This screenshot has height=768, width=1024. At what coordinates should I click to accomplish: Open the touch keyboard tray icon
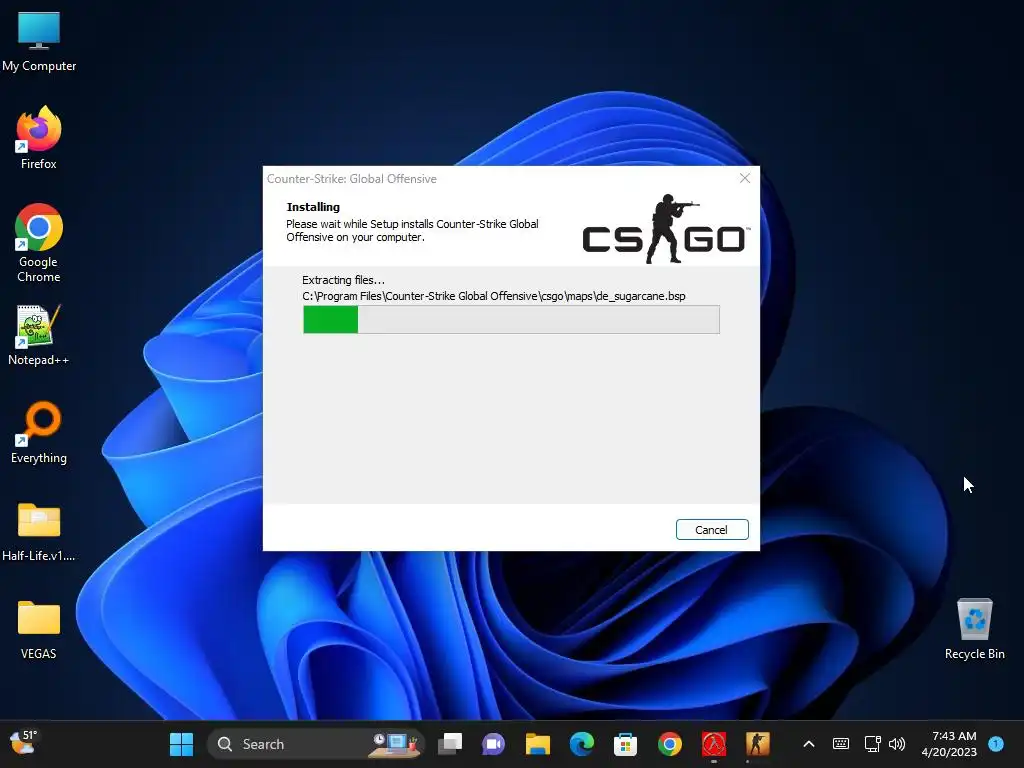point(841,744)
